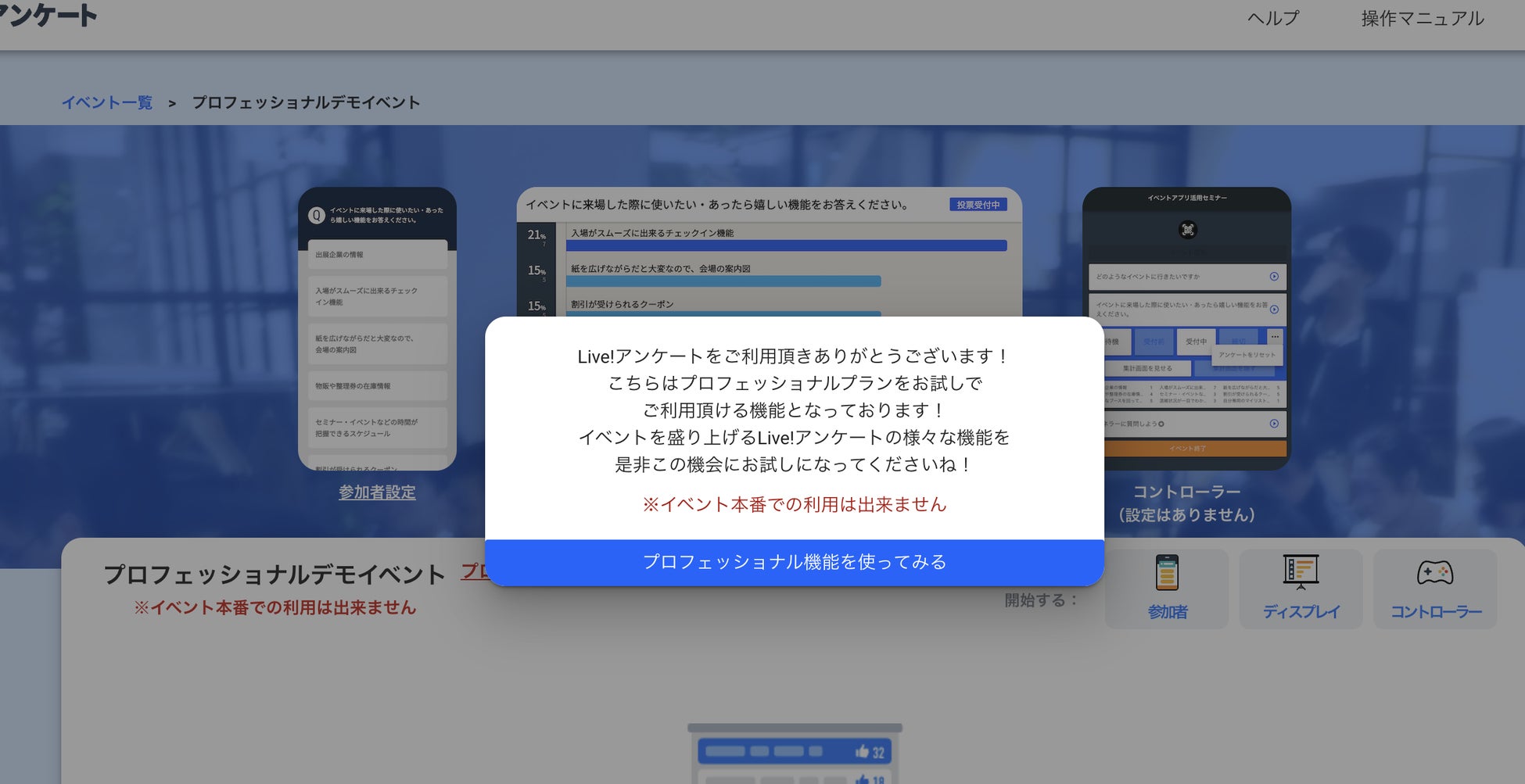Image resolution: width=1525 pixels, height=784 pixels.
Task: Click the QR code icon in controller preview
Action: tap(1188, 229)
